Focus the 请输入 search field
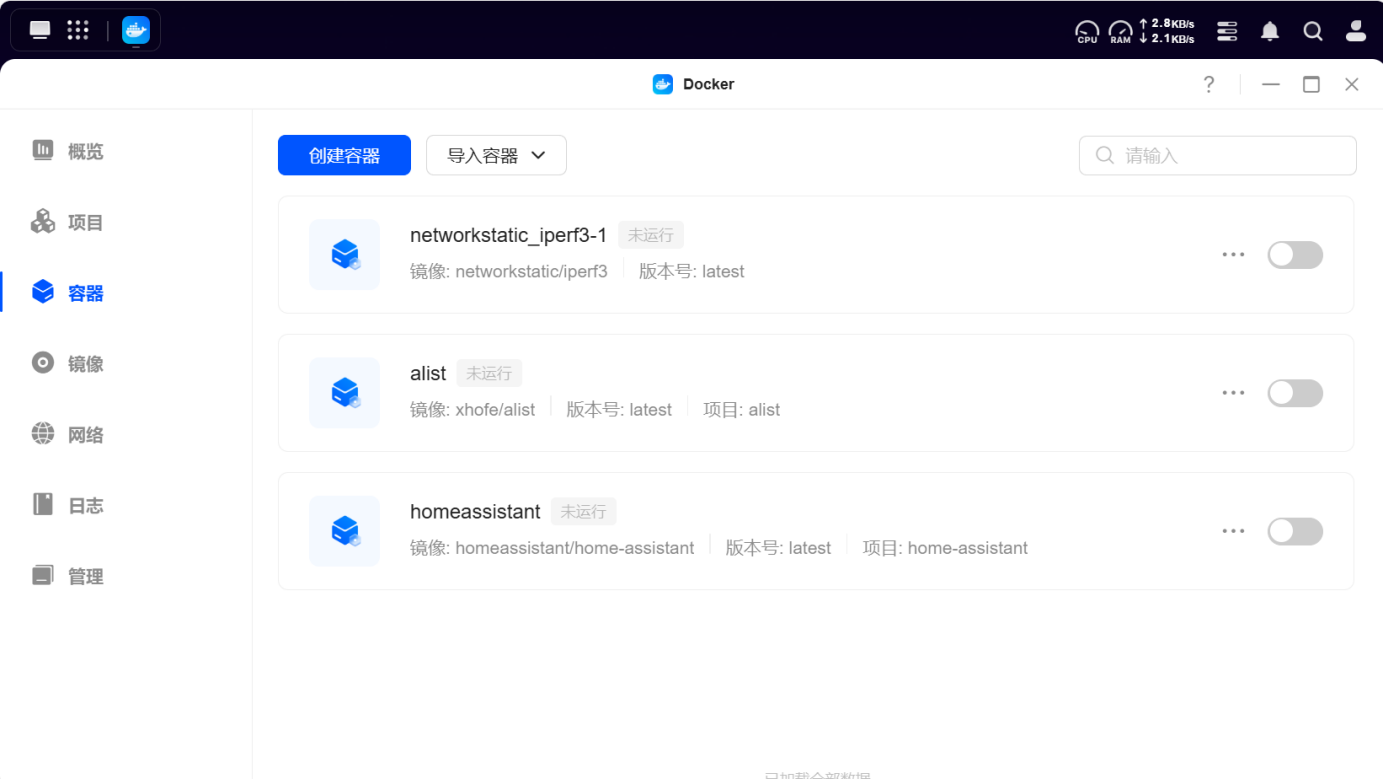 (1217, 155)
